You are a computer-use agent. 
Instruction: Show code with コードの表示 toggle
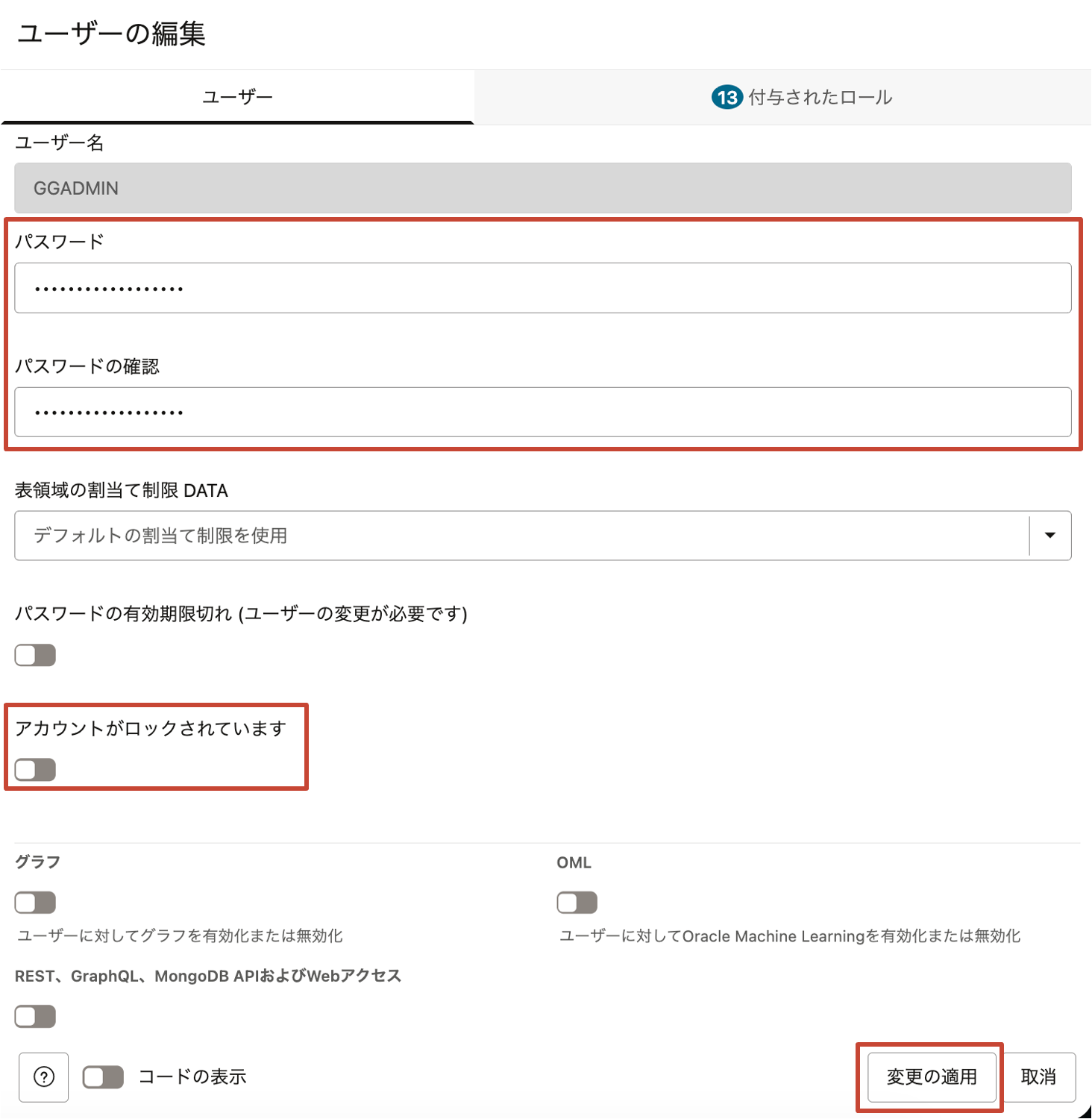pos(103,1076)
